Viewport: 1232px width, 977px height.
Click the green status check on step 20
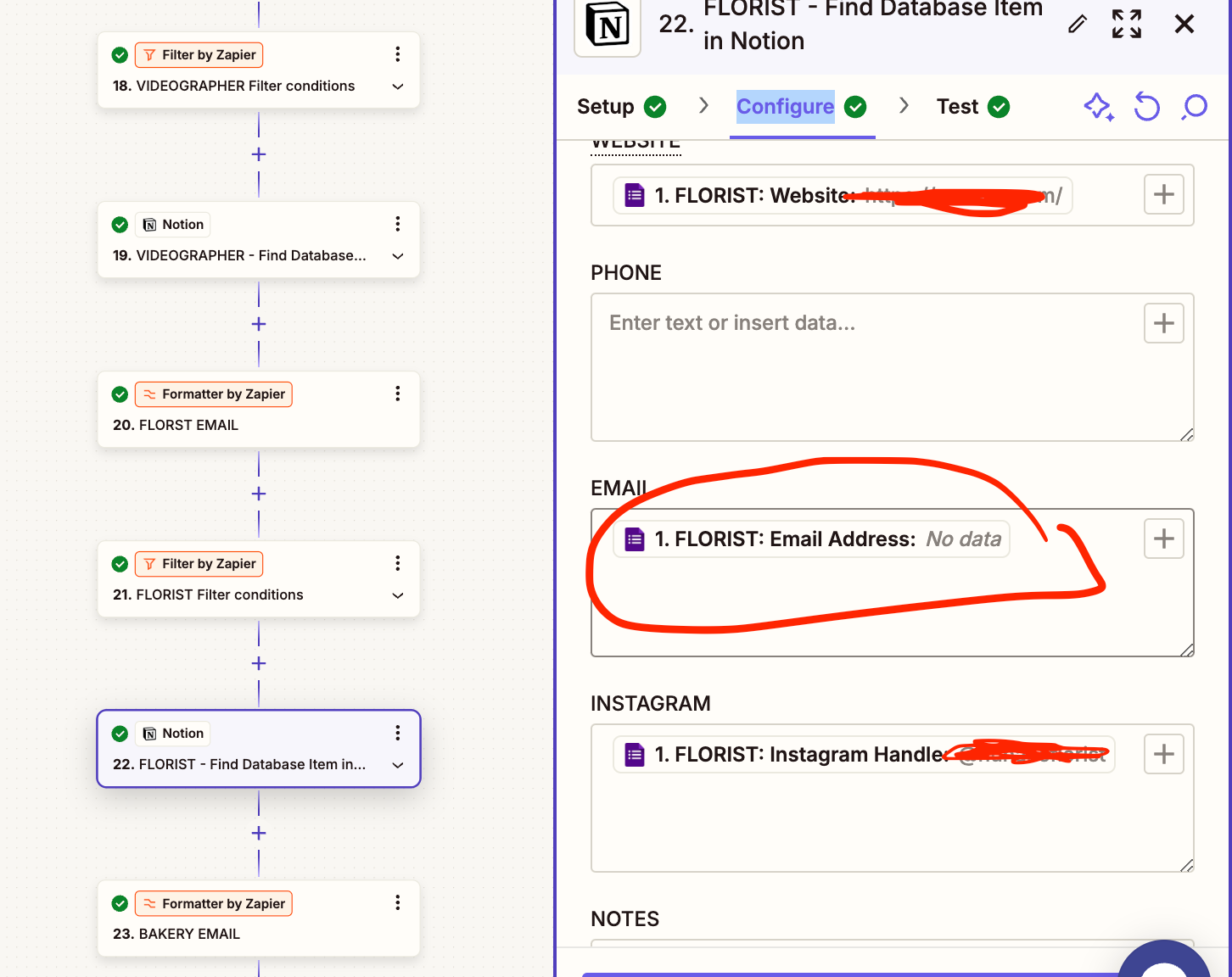click(x=120, y=394)
